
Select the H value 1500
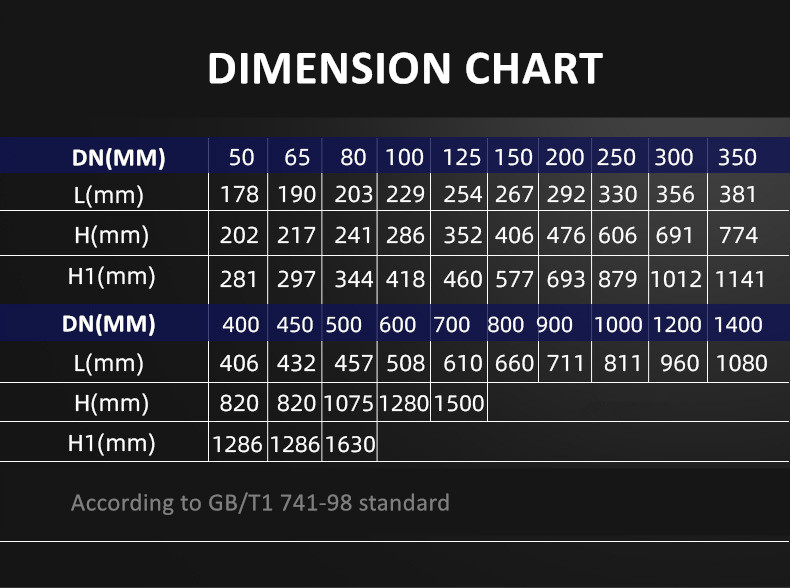(x=458, y=404)
